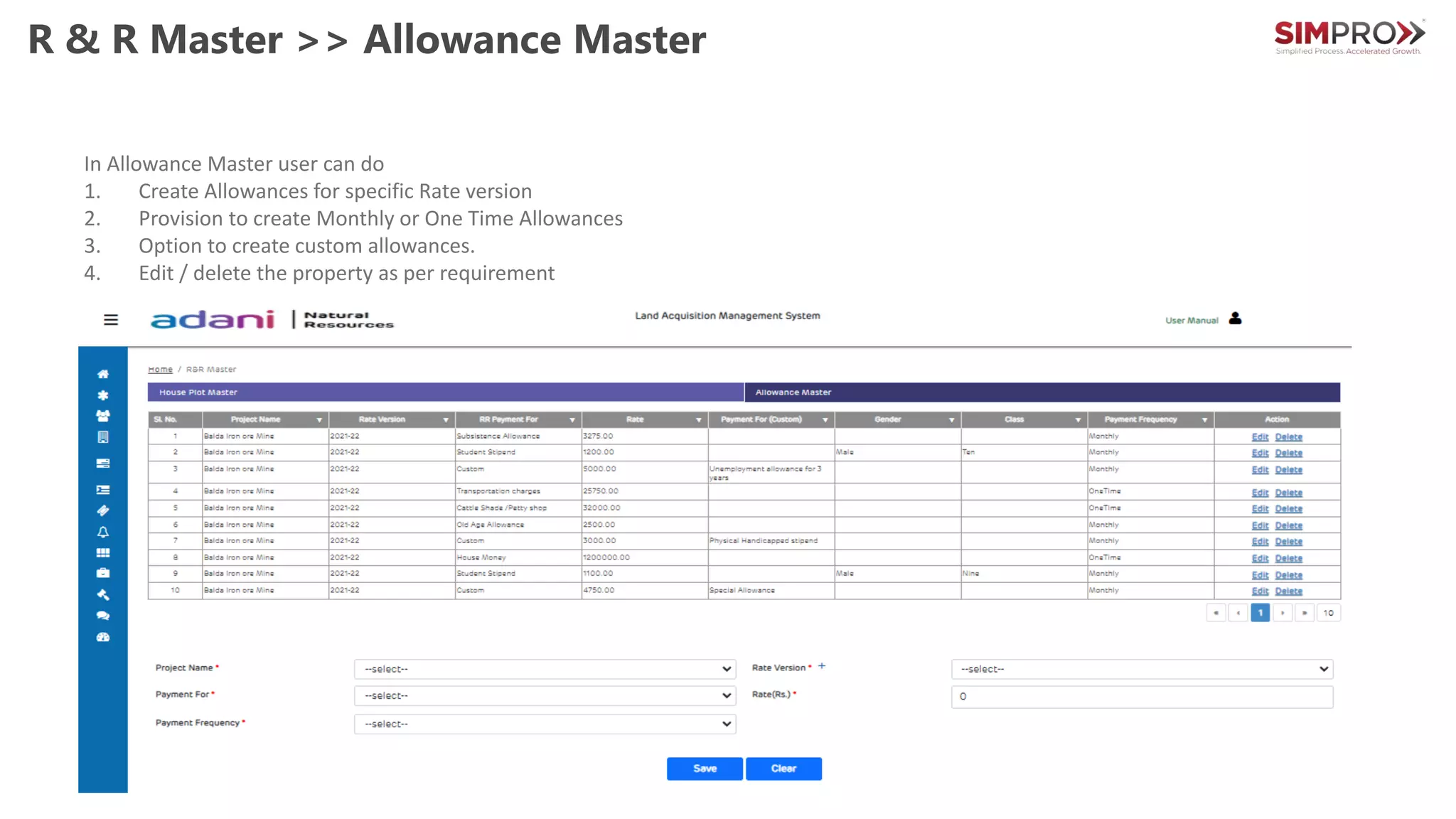Switch to Allowance Master tab
Screen dimensions: 1456x819
pyautogui.click(x=1042, y=392)
